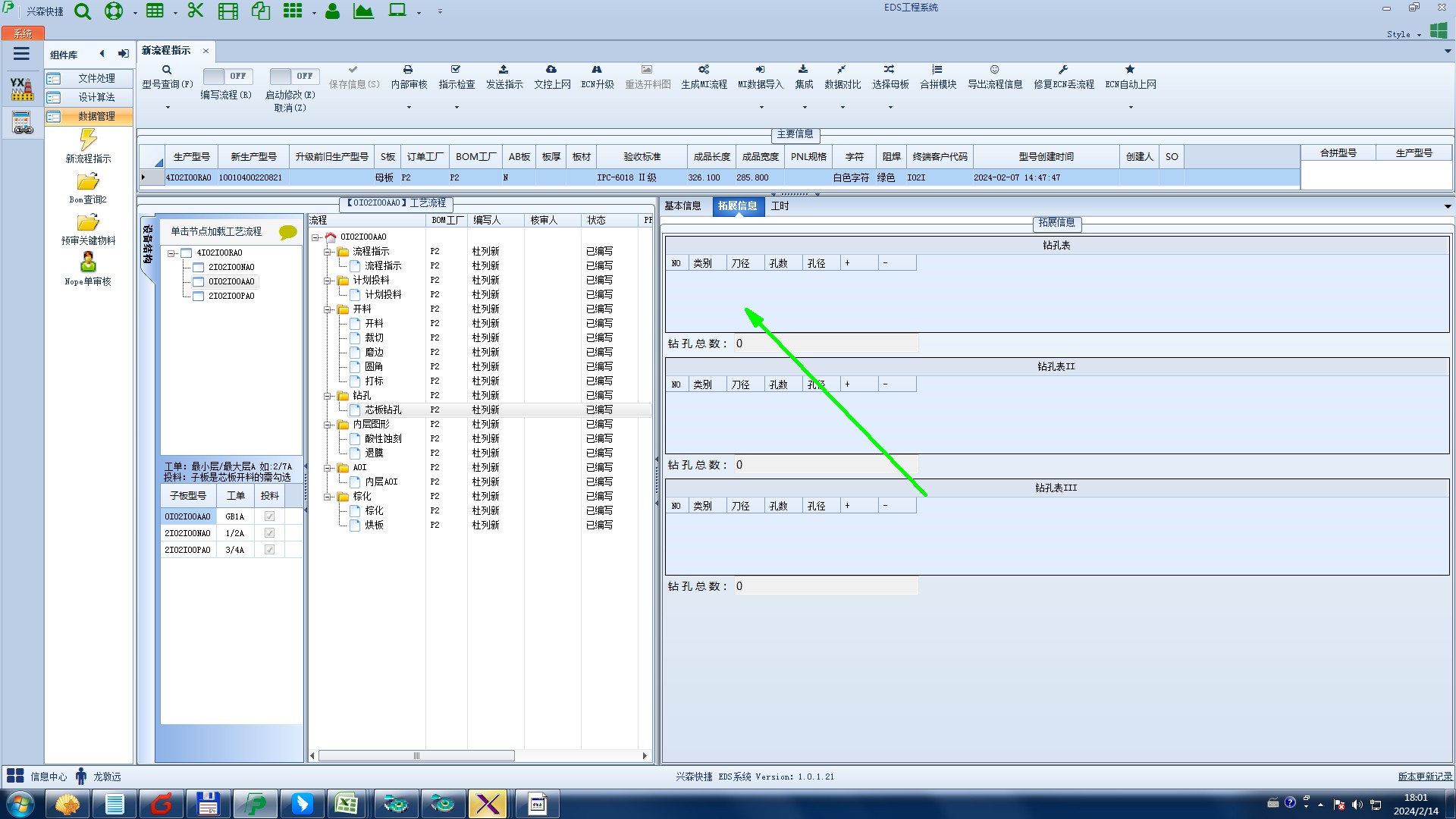This screenshot has width=1456, height=819.
Task: Click the green magnifier search icon
Action: [x=83, y=11]
